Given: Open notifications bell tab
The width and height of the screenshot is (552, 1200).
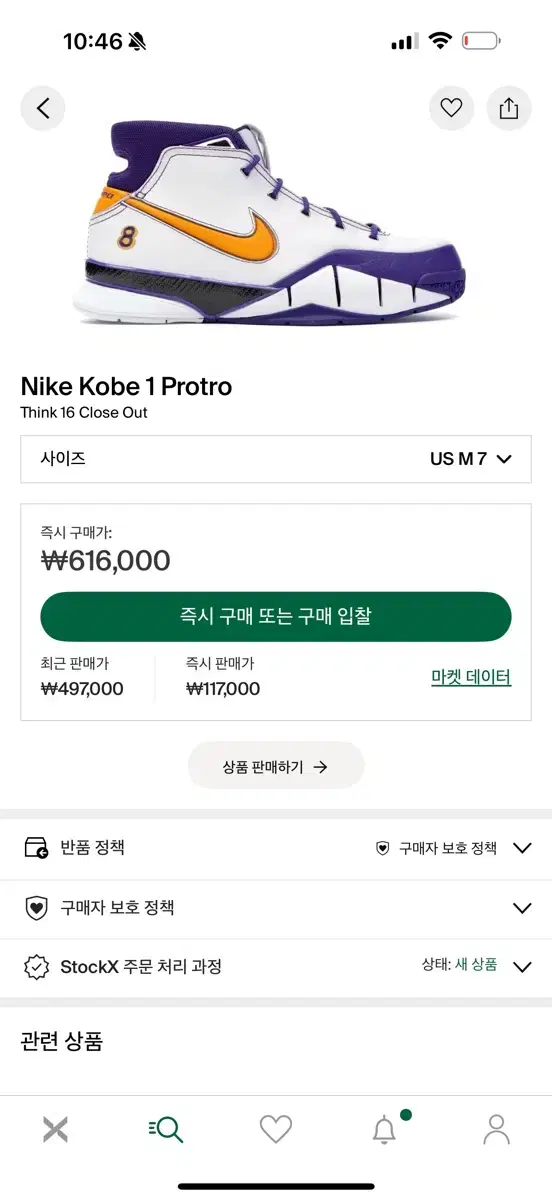Looking at the screenshot, I should tap(386, 1128).
